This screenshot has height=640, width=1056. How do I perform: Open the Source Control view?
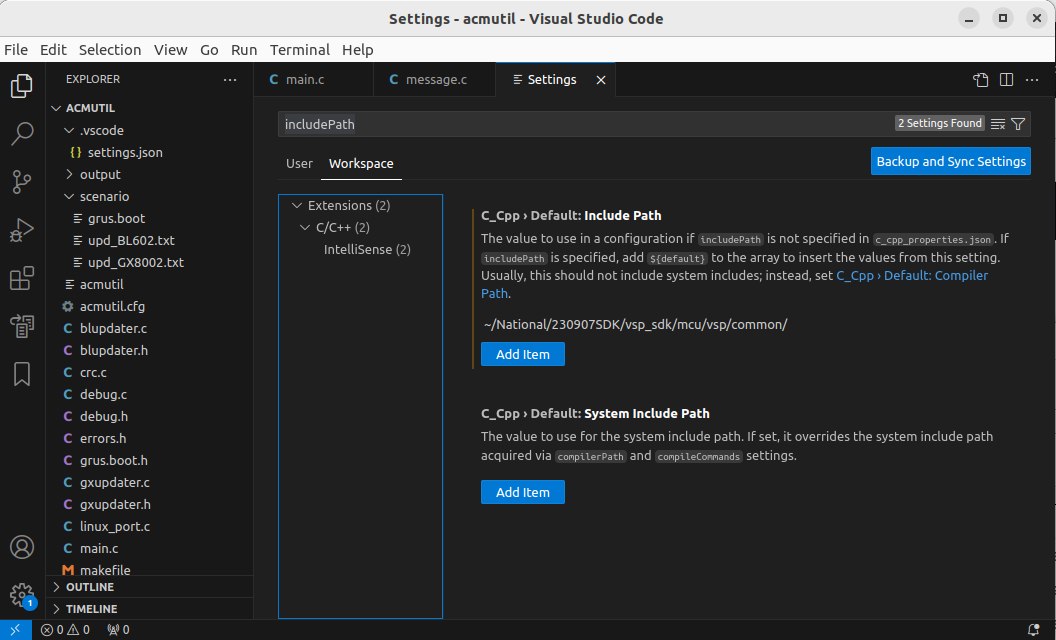[22, 182]
